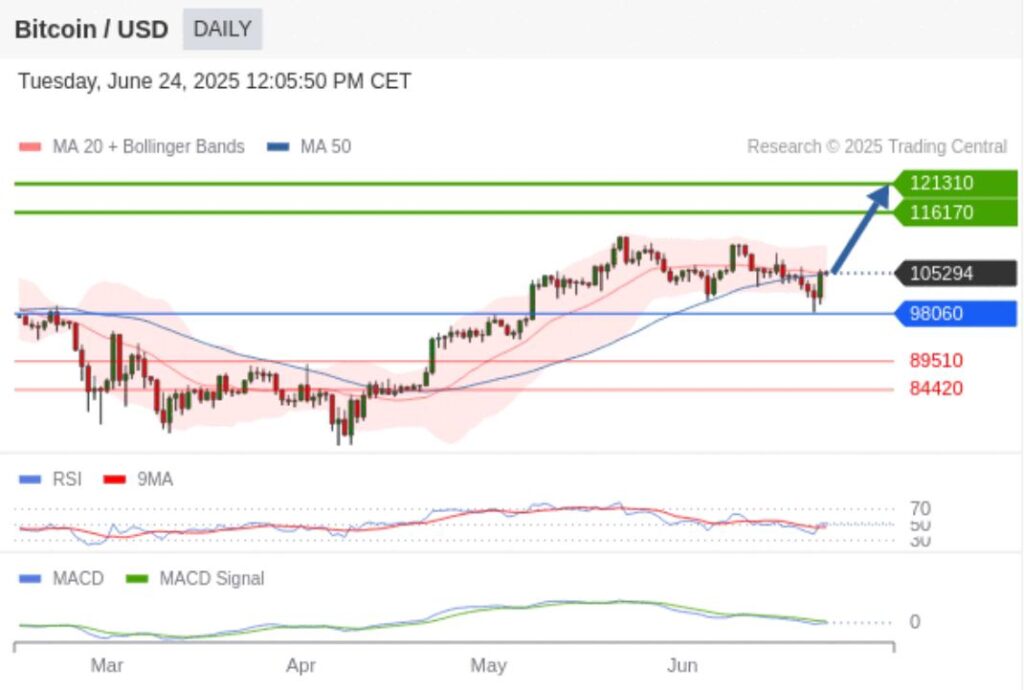Click the 84420 red support label
This screenshot has width=1024, height=690.
(936, 388)
